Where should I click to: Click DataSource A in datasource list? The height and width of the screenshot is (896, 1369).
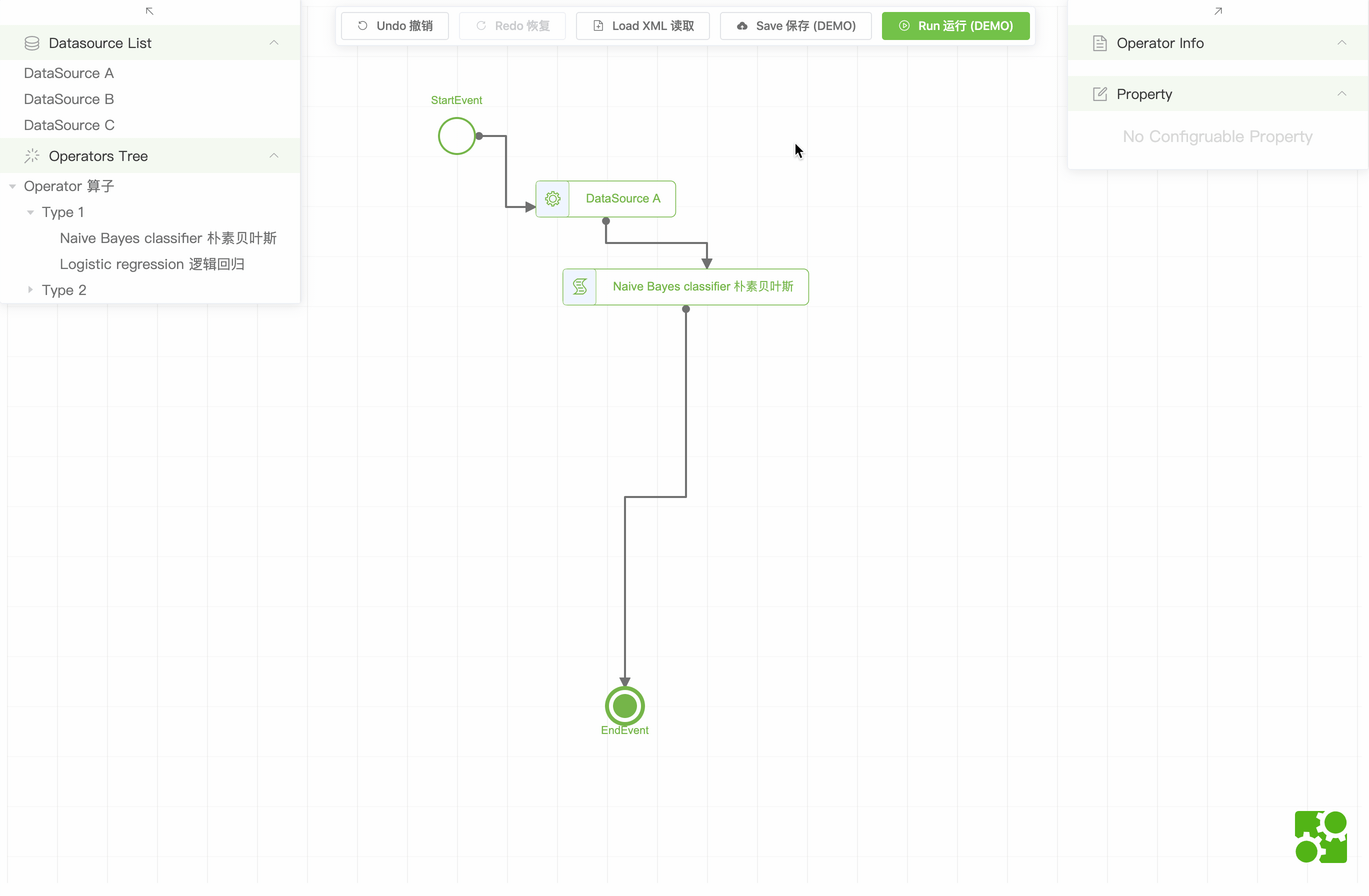pos(69,73)
